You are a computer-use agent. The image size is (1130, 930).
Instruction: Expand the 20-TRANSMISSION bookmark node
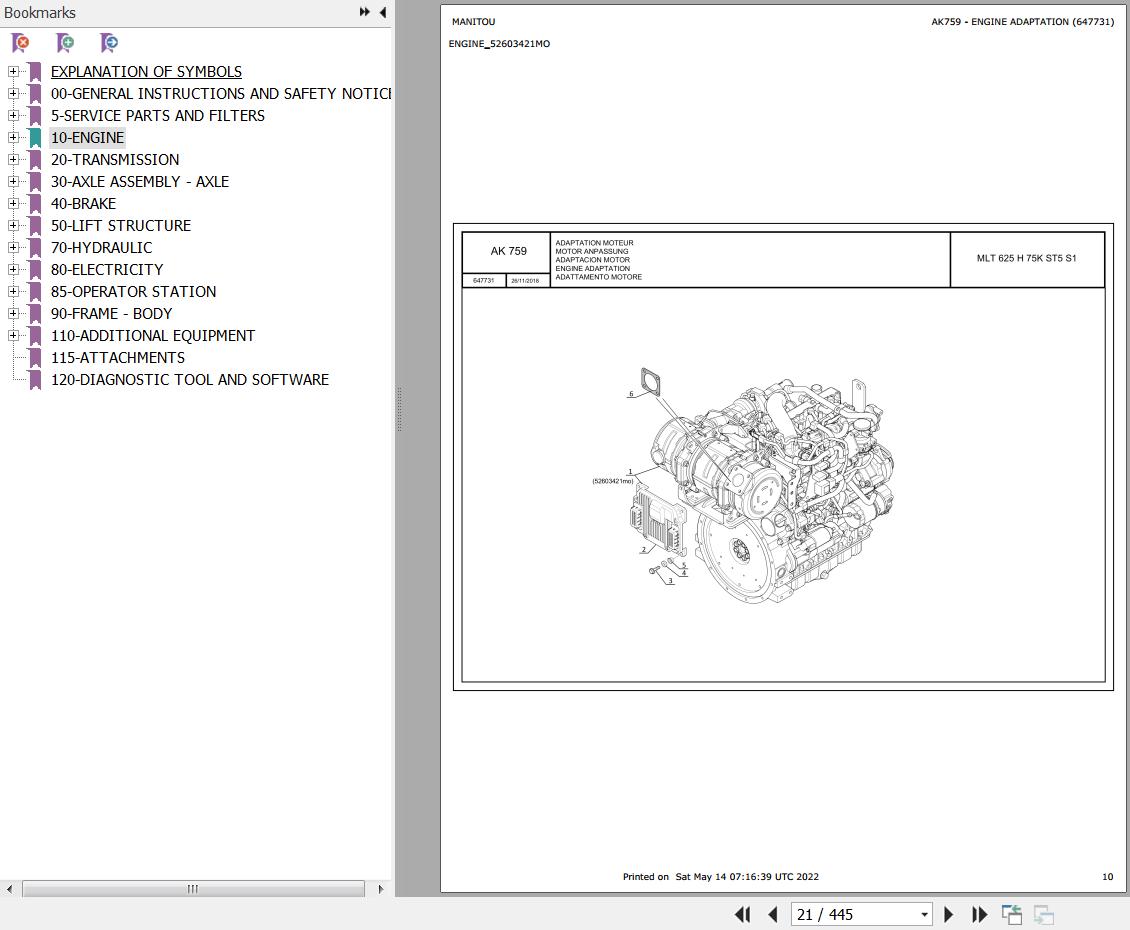click(x=13, y=159)
